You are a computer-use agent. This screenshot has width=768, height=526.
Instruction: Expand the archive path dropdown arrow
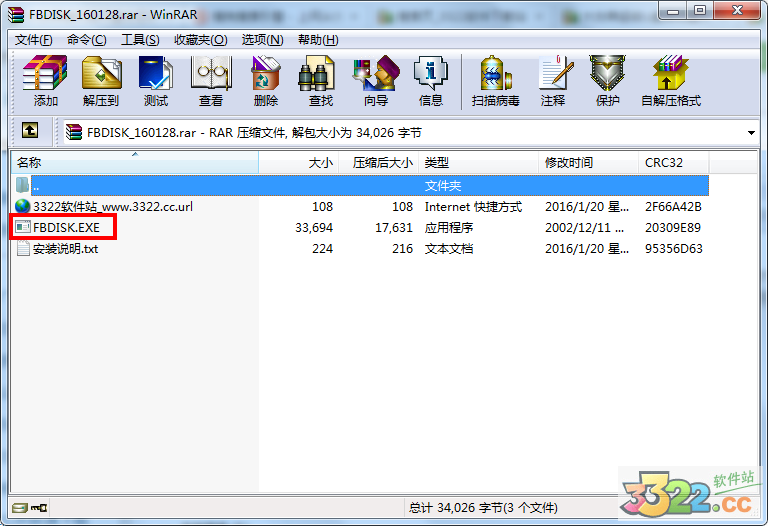tap(751, 132)
